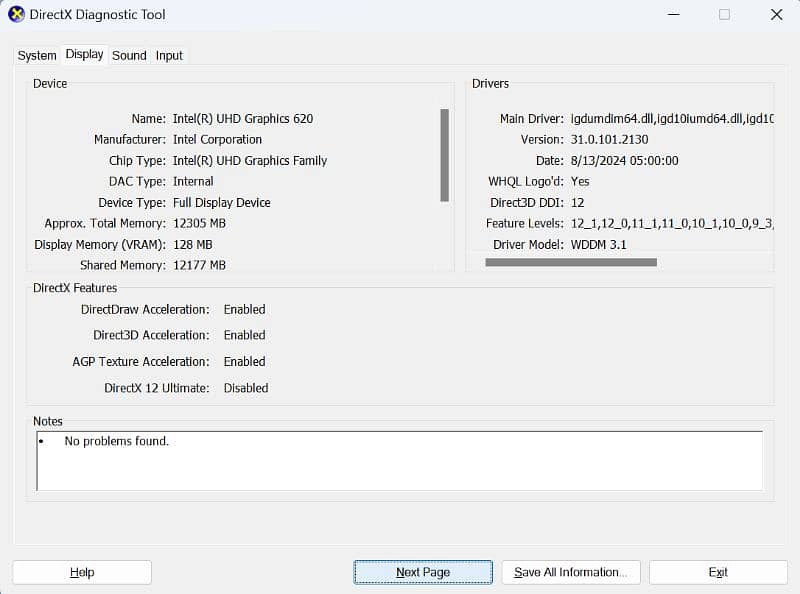
Task: Click 'Intel(R) UHD Graphics Family' chip type
Action: (x=250, y=160)
